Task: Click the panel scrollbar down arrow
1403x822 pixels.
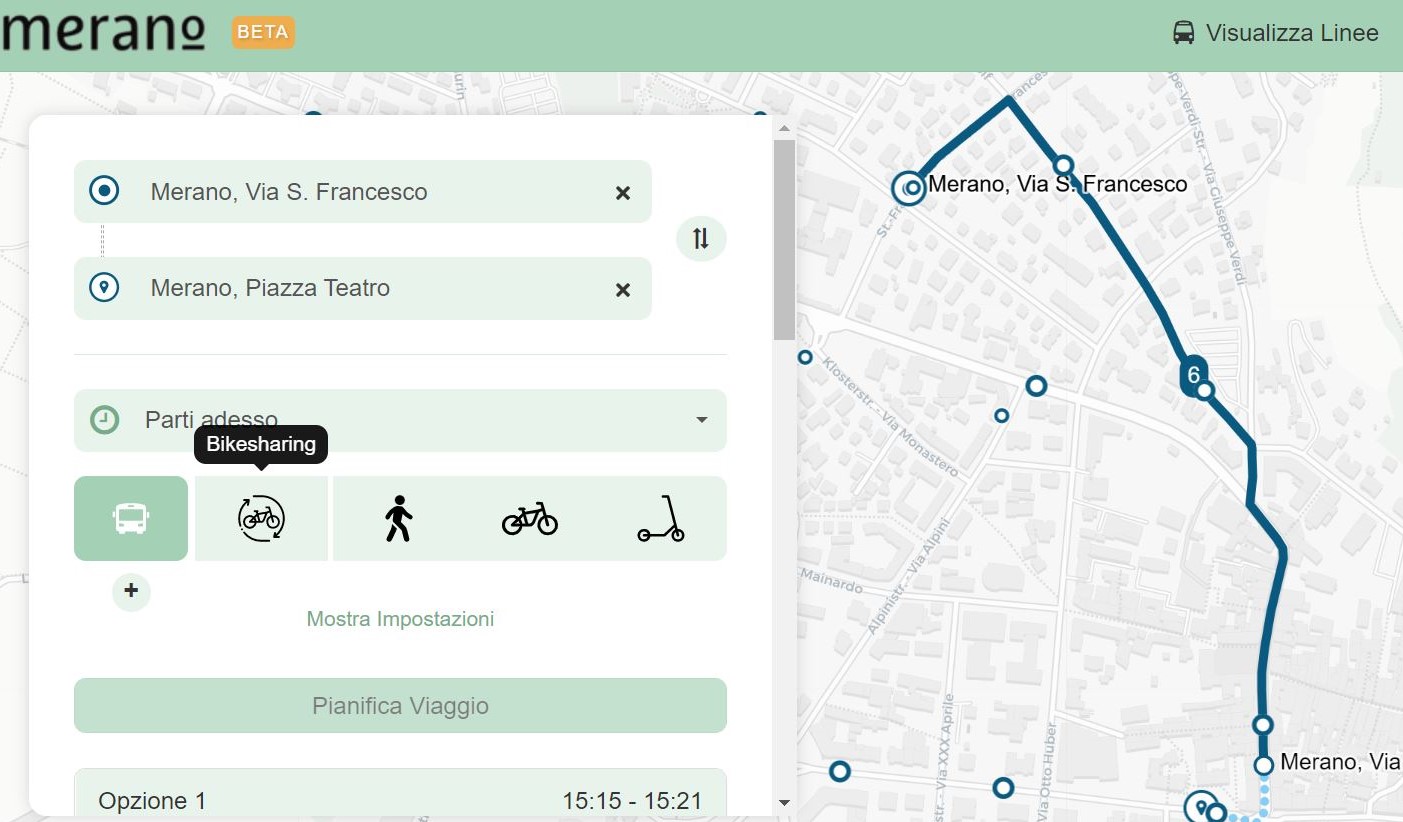Action: coord(784,803)
